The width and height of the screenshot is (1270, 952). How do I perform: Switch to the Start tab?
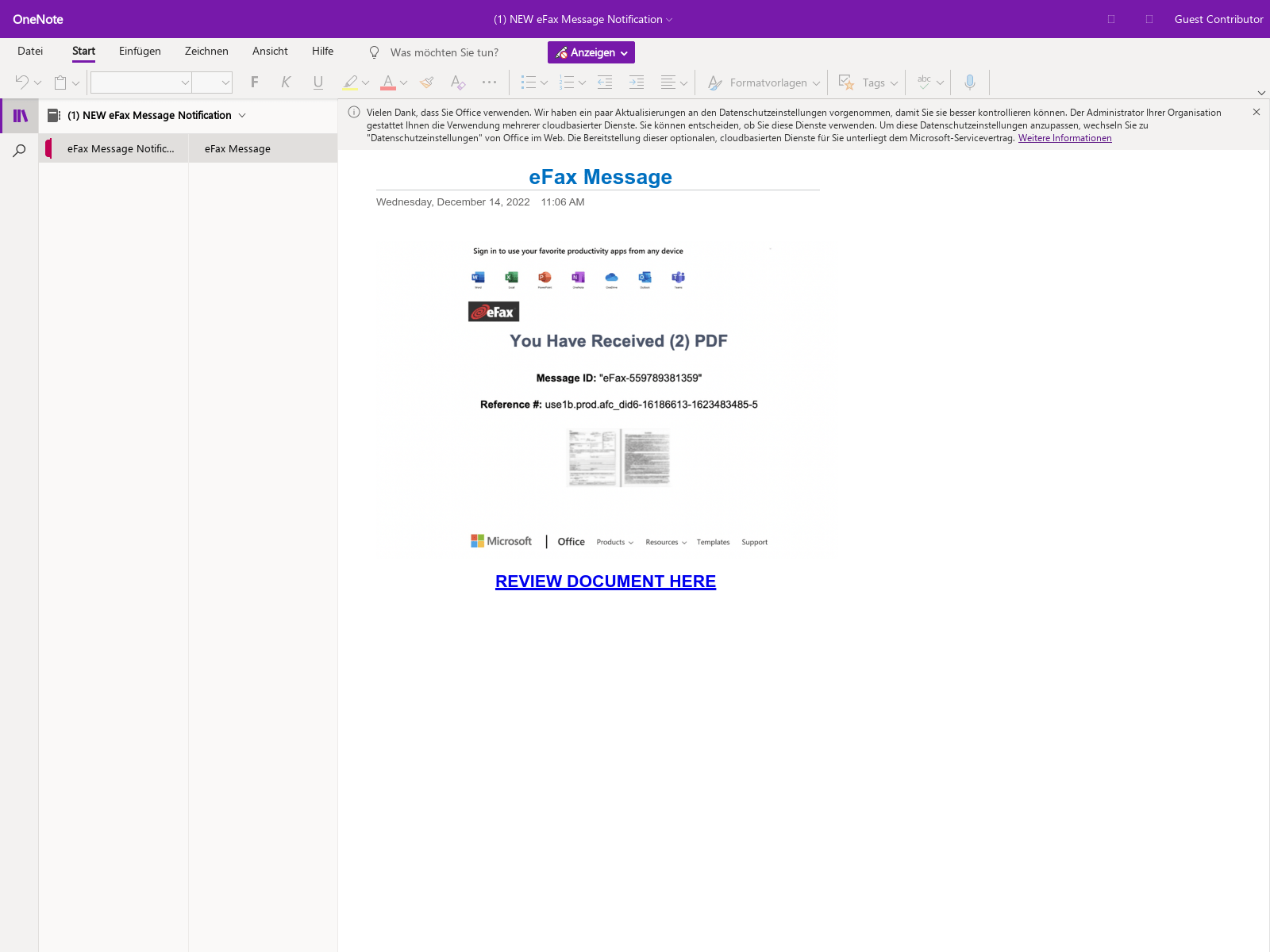(x=83, y=51)
